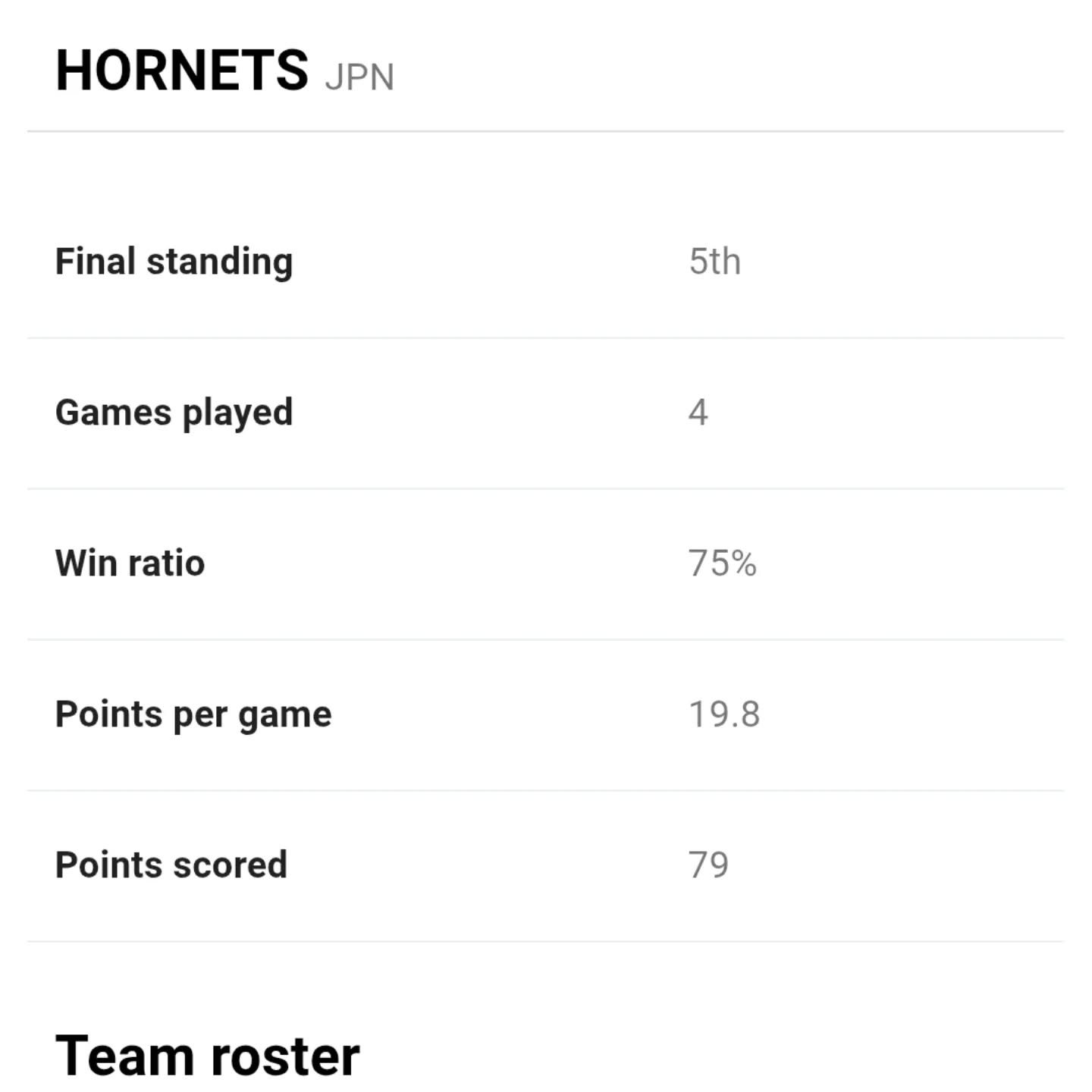Click the word roster in the heading
The height and width of the screenshot is (1092, 1092).
coord(284,1056)
